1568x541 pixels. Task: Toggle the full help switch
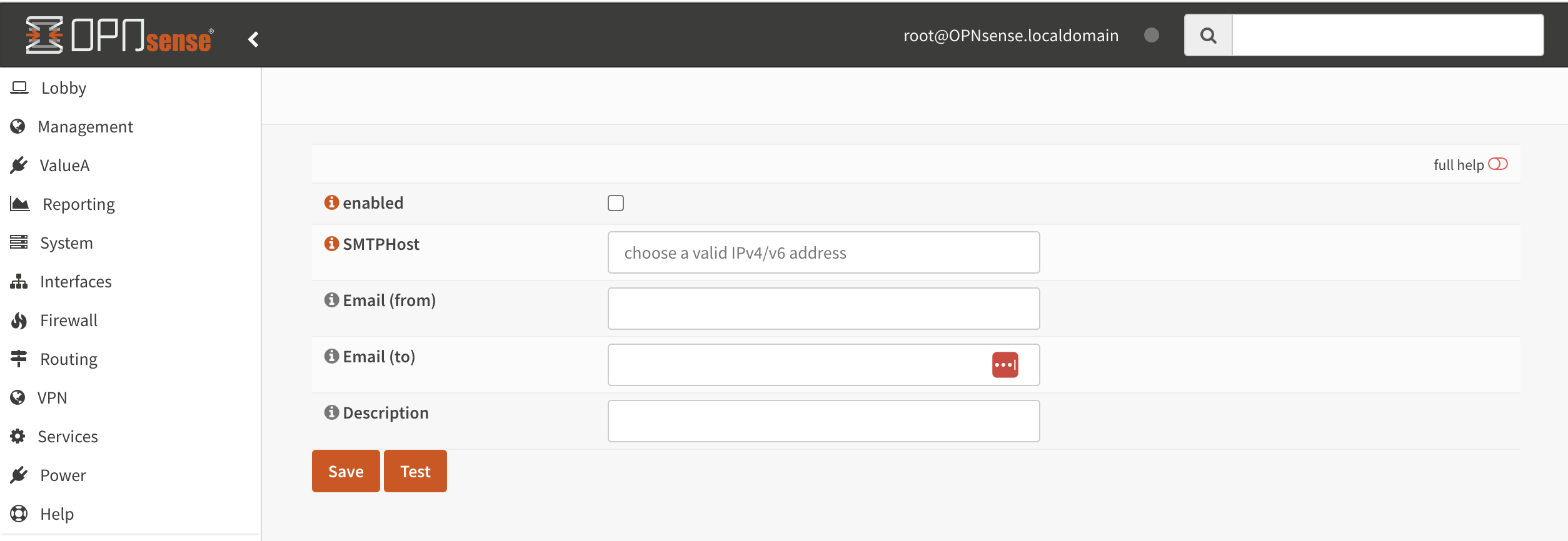click(x=1497, y=164)
